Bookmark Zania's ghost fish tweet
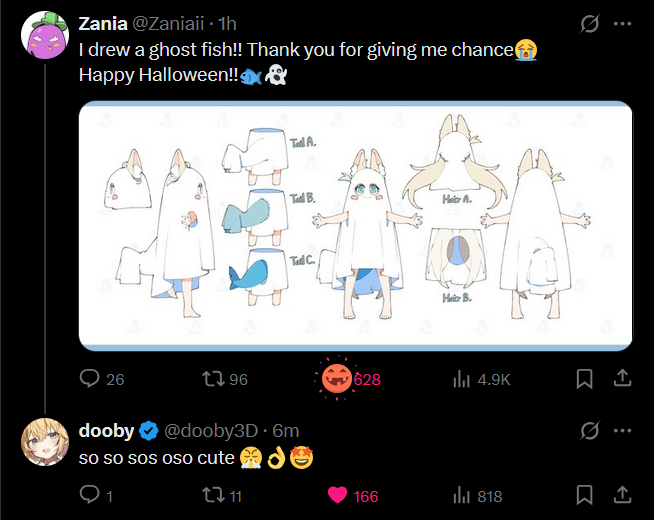Screen dimensions: 654x520 [x=584, y=379]
